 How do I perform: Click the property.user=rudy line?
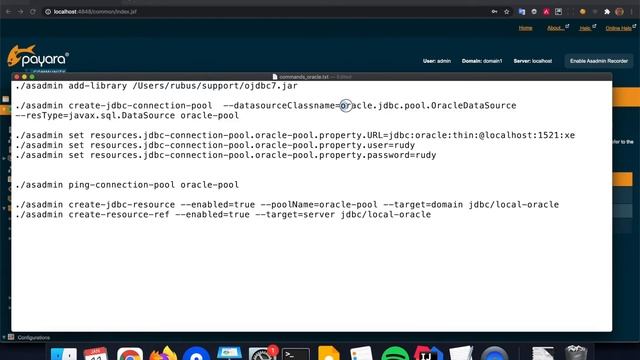tap(215, 145)
